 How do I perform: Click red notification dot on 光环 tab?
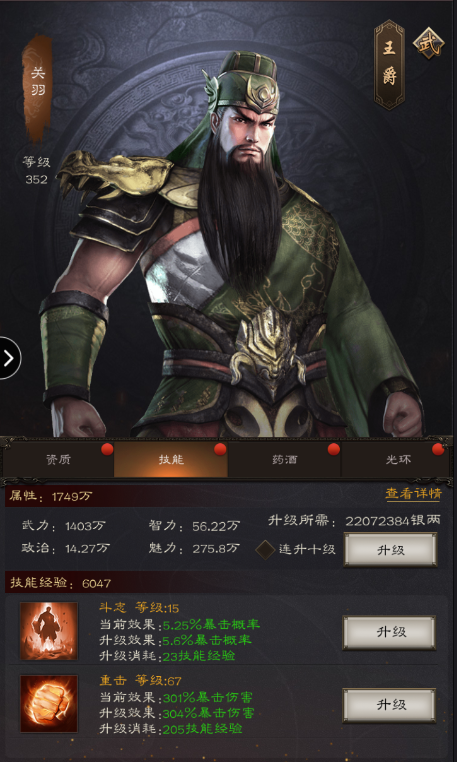click(x=438, y=449)
